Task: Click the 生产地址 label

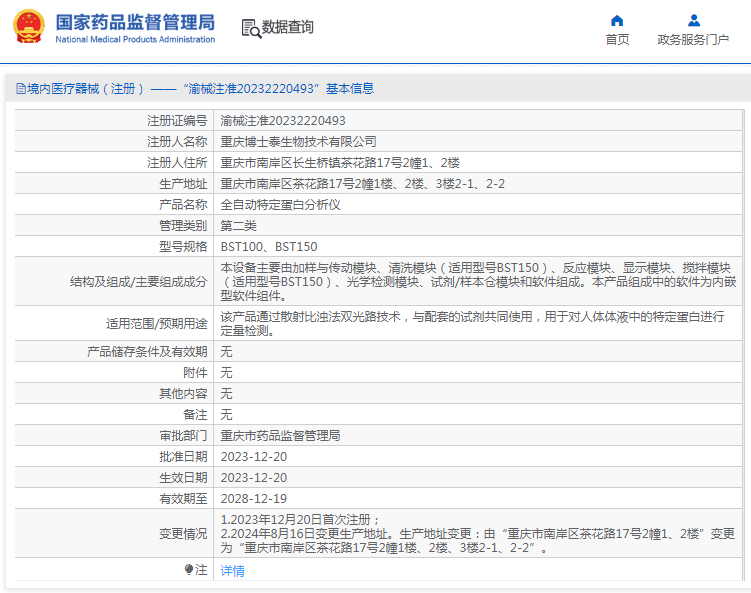Action: point(183,184)
